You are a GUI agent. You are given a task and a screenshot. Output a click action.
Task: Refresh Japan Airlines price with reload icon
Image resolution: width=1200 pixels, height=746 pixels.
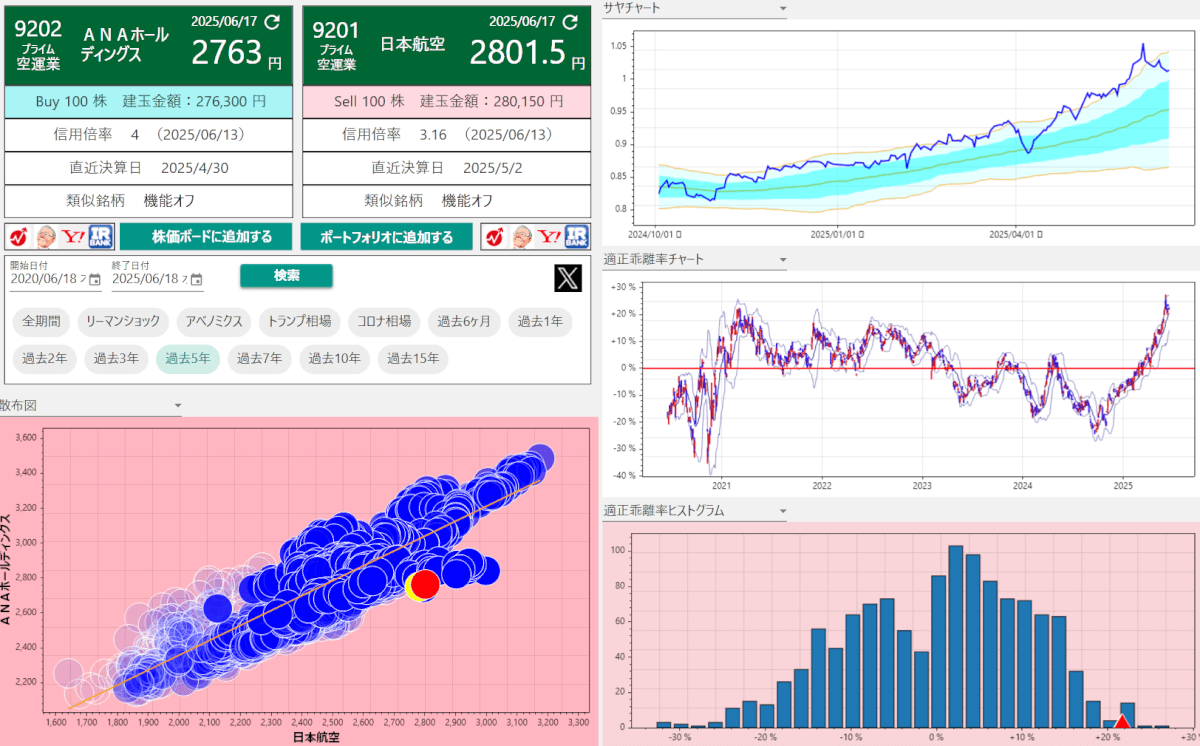click(x=570, y=21)
